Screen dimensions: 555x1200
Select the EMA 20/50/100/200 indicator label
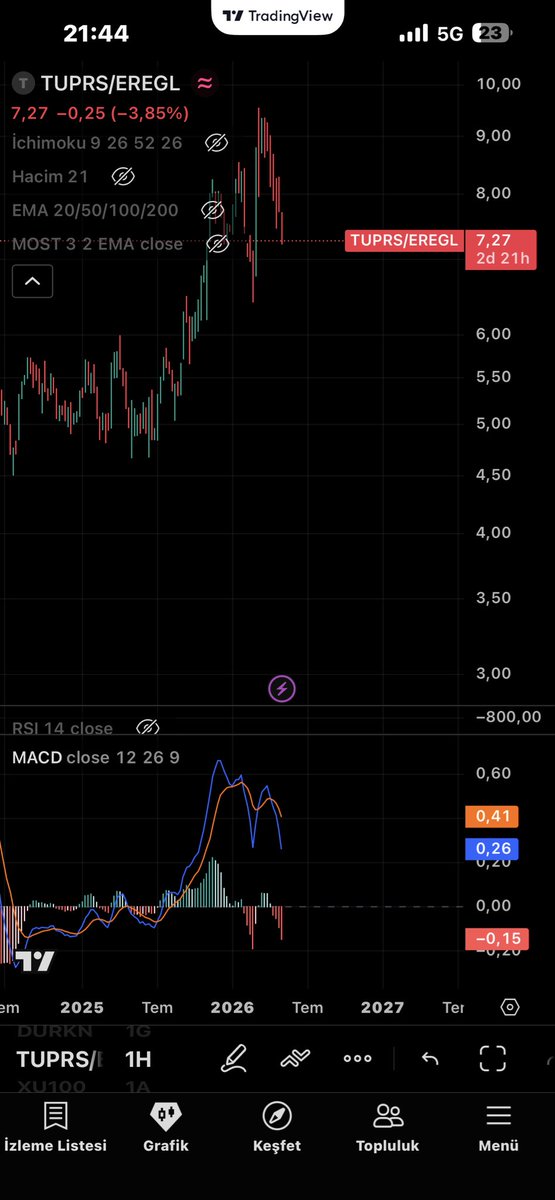pyautogui.click(x=96, y=210)
